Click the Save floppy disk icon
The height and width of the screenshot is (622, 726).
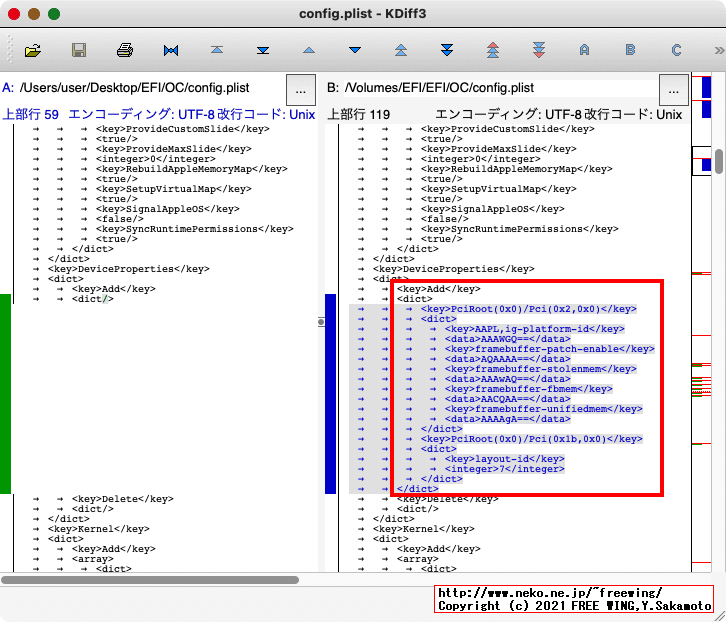click(x=79, y=50)
